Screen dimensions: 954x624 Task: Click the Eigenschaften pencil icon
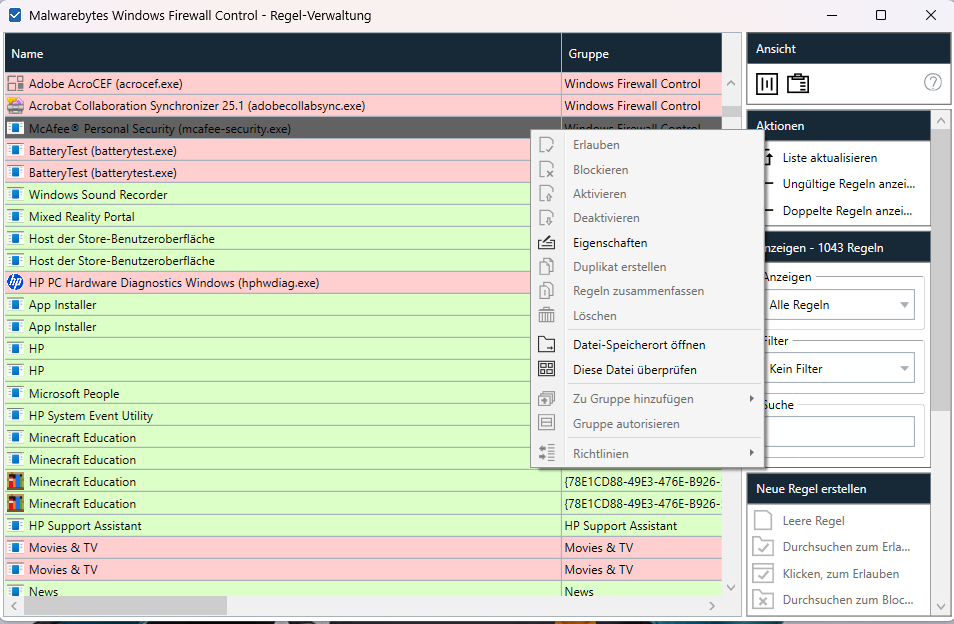(x=546, y=243)
